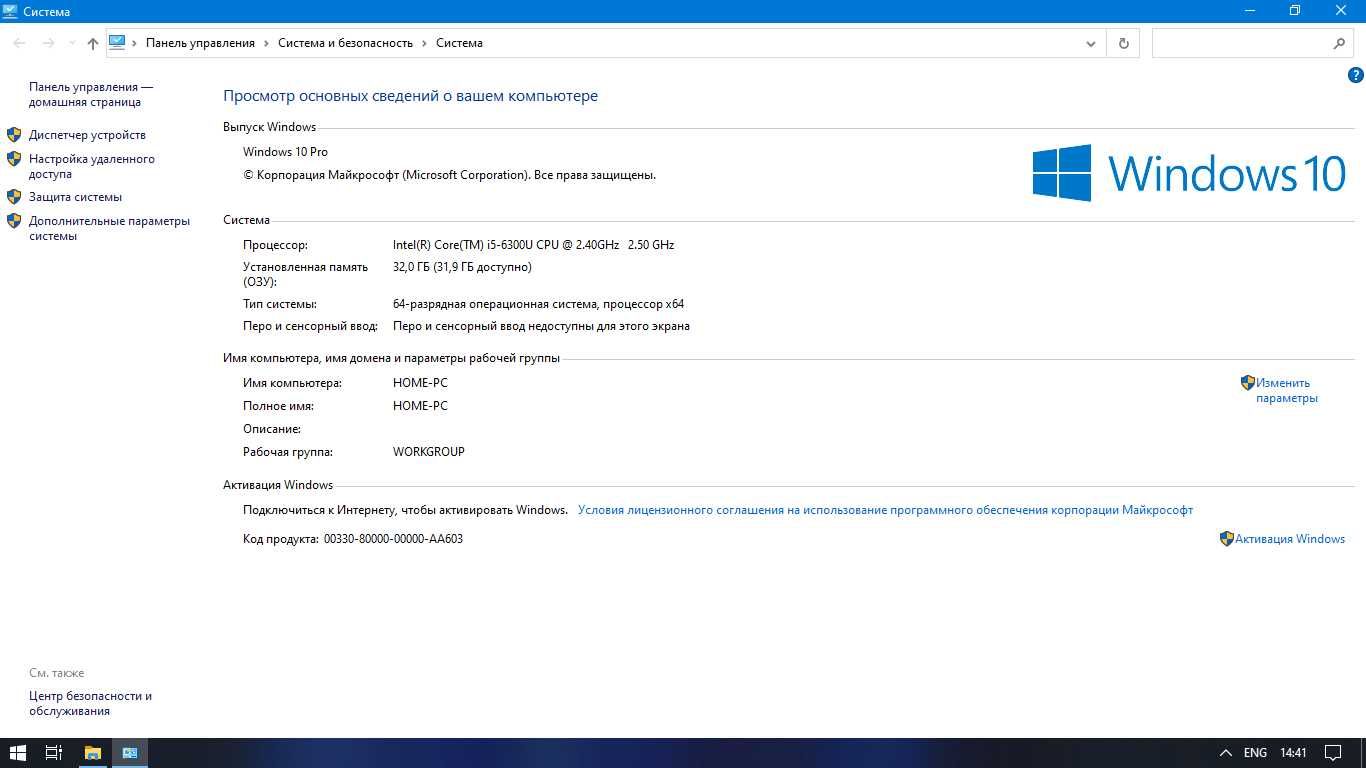Screen dimensions: 1366x768
Task: Show hidden tray icons chevron
Action: [x=1225, y=753]
